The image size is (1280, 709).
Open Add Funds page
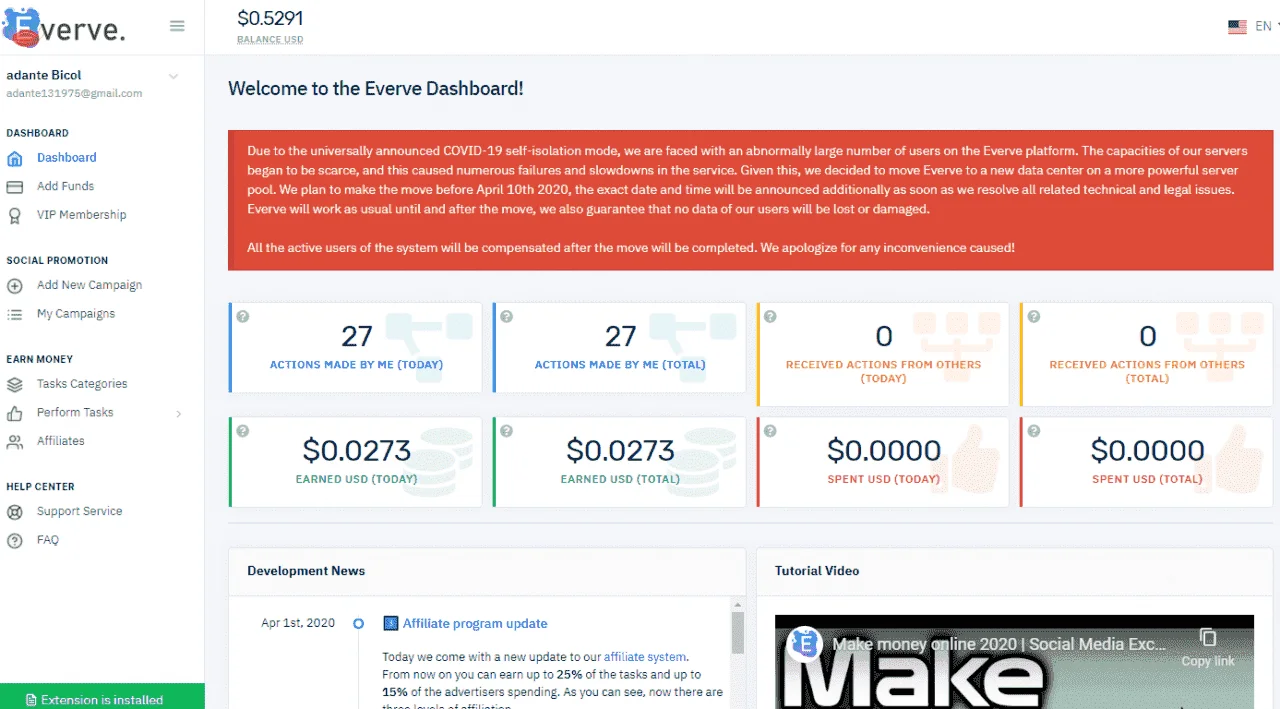click(65, 186)
